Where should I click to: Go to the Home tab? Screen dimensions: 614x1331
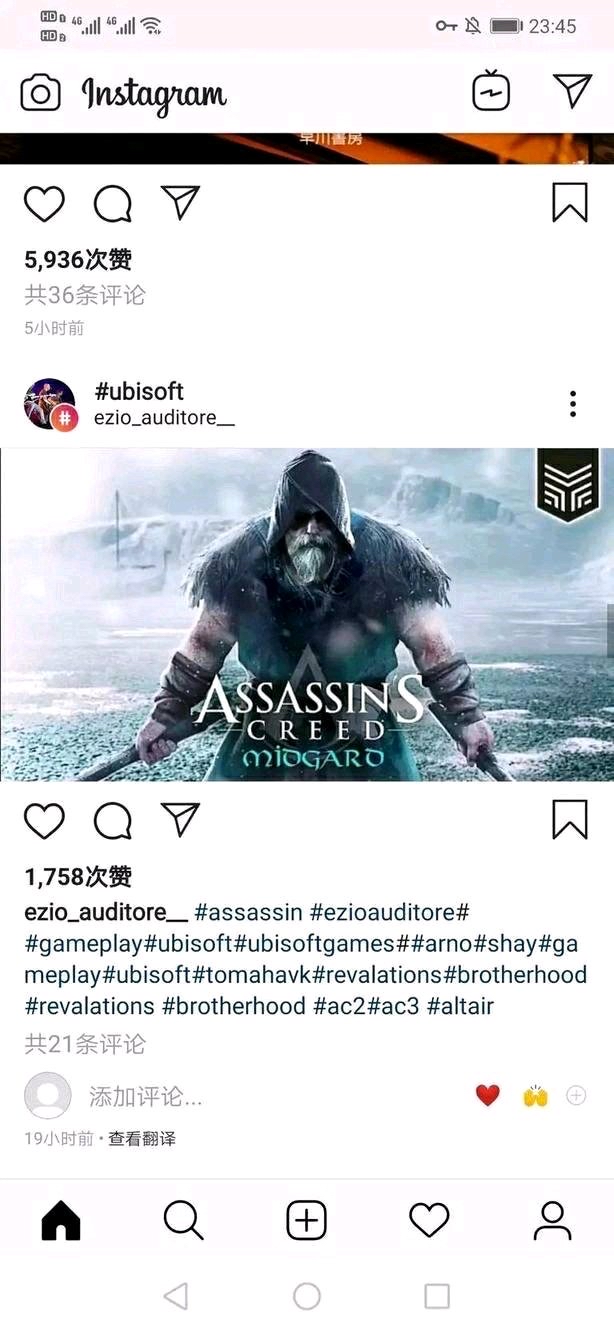pos(61,1221)
